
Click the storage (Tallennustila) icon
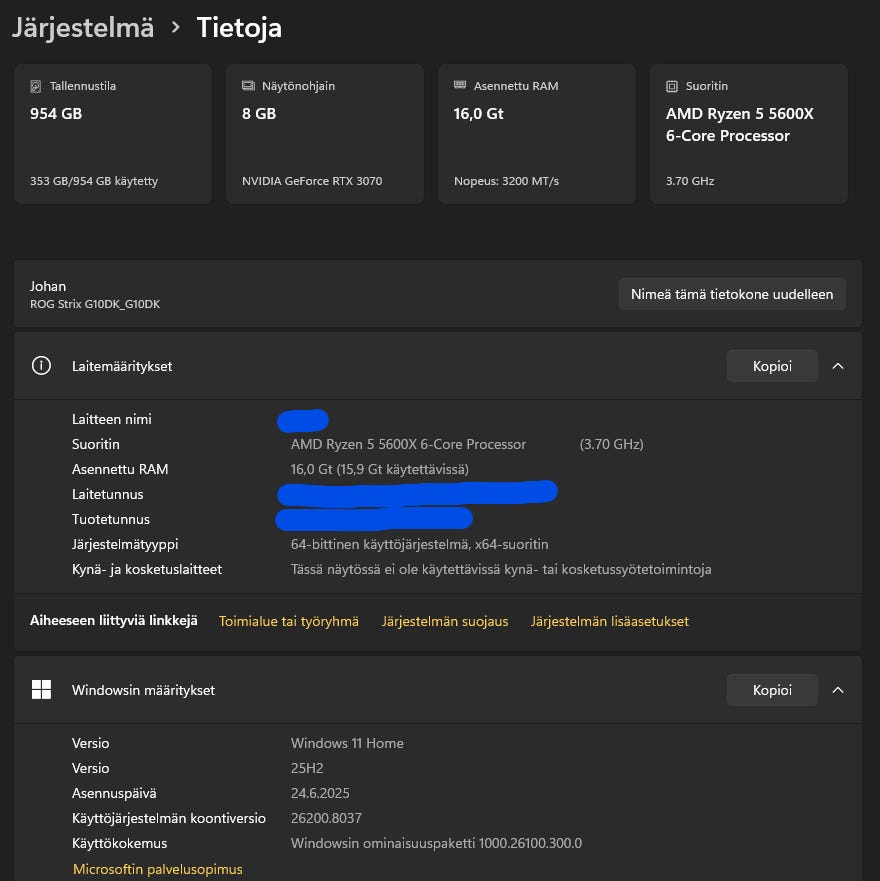click(x=36, y=86)
